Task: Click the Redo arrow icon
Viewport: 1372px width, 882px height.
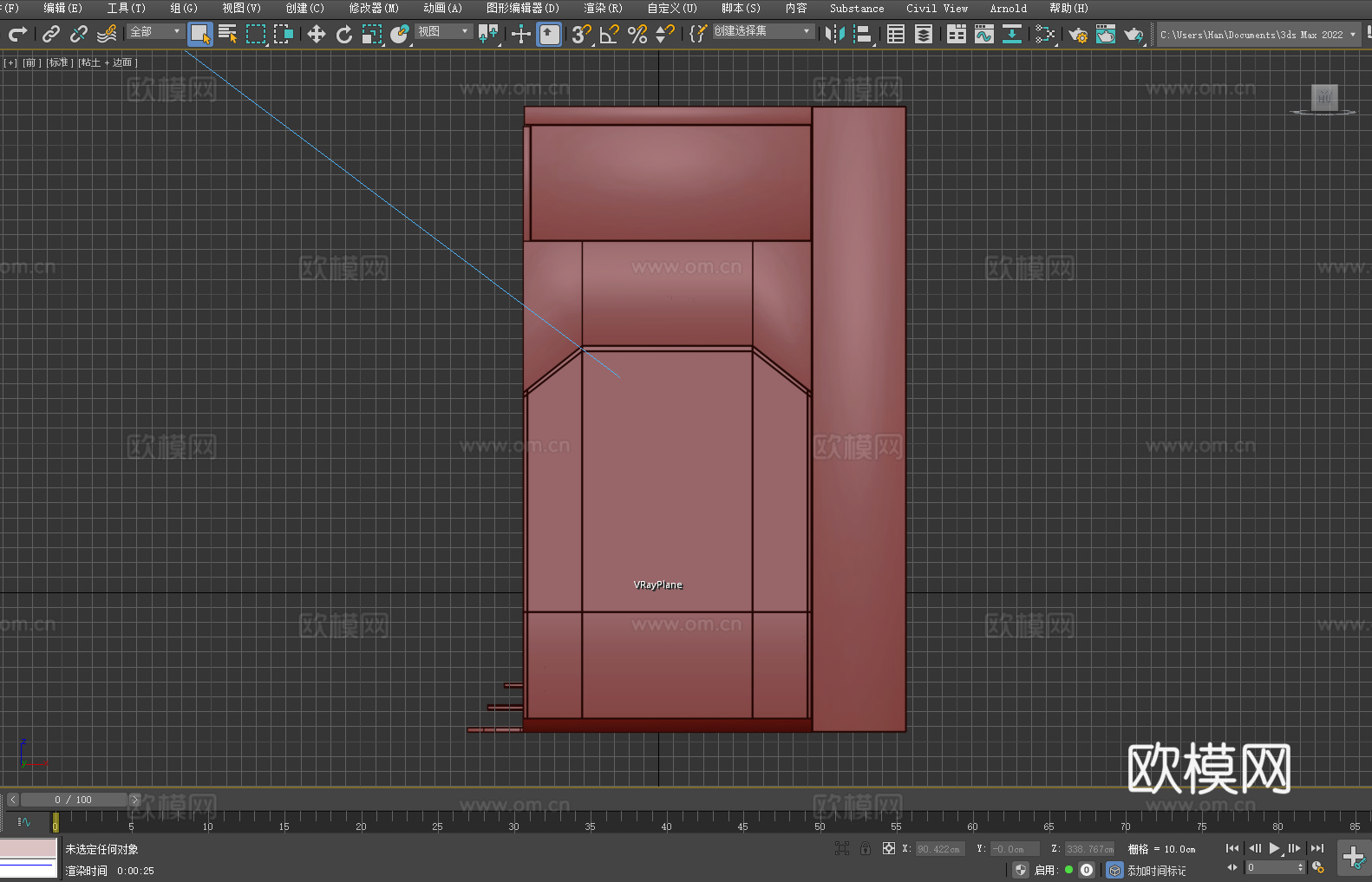Action: click(x=17, y=34)
